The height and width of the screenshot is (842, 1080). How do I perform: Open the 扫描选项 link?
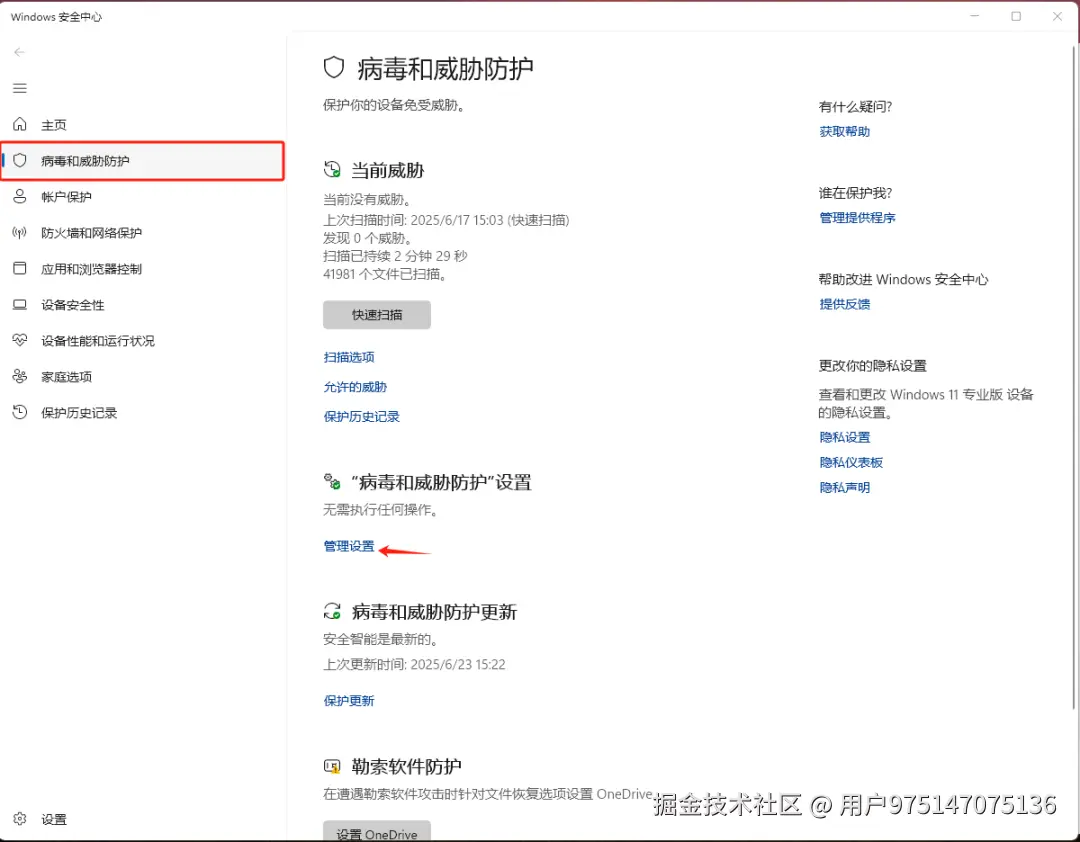(349, 357)
